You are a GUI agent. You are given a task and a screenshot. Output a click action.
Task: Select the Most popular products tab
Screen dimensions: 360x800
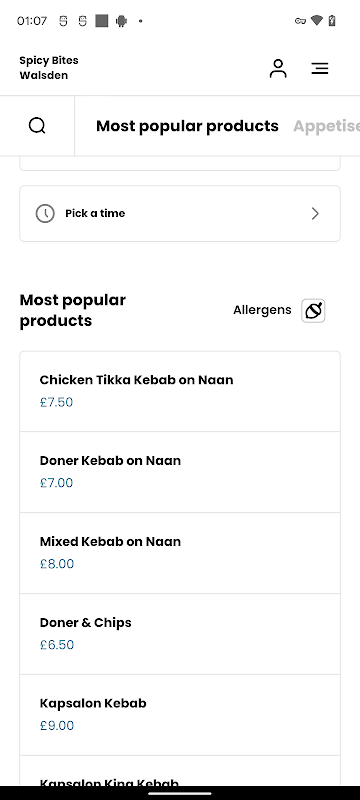(x=187, y=126)
